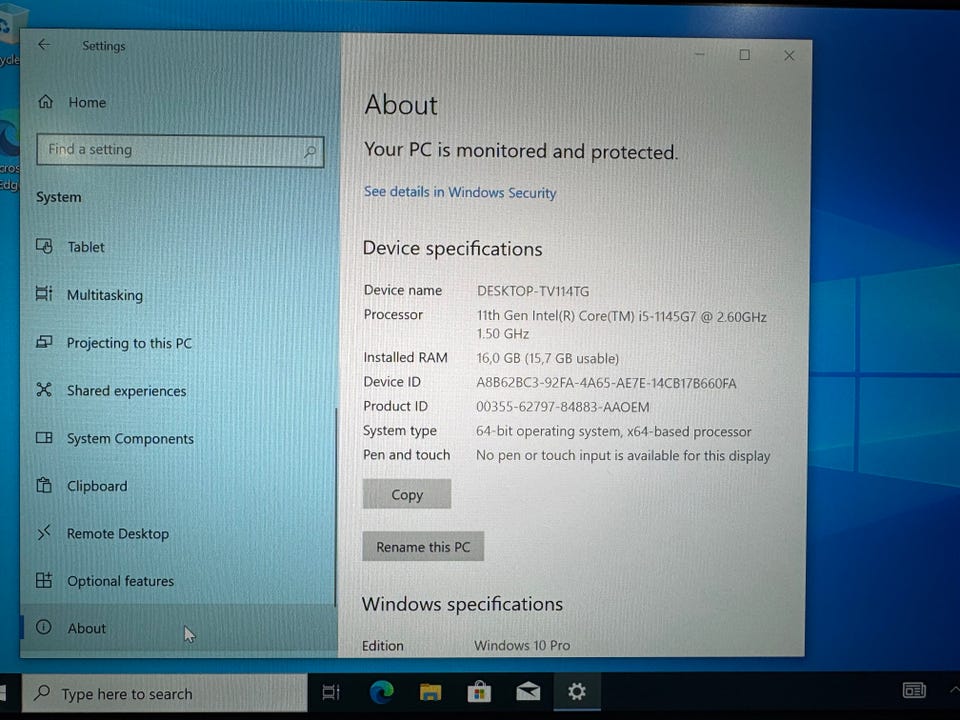The image size is (960, 720).
Task: Click the Optional features icon
Action: pyautogui.click(x=44, y=580)
